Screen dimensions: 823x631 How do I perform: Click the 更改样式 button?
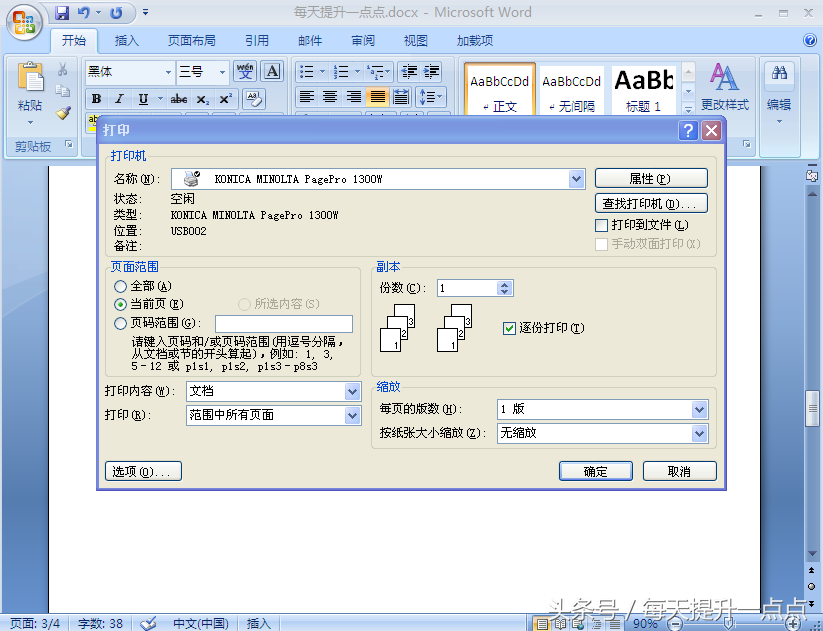click(x=725, y=88)
